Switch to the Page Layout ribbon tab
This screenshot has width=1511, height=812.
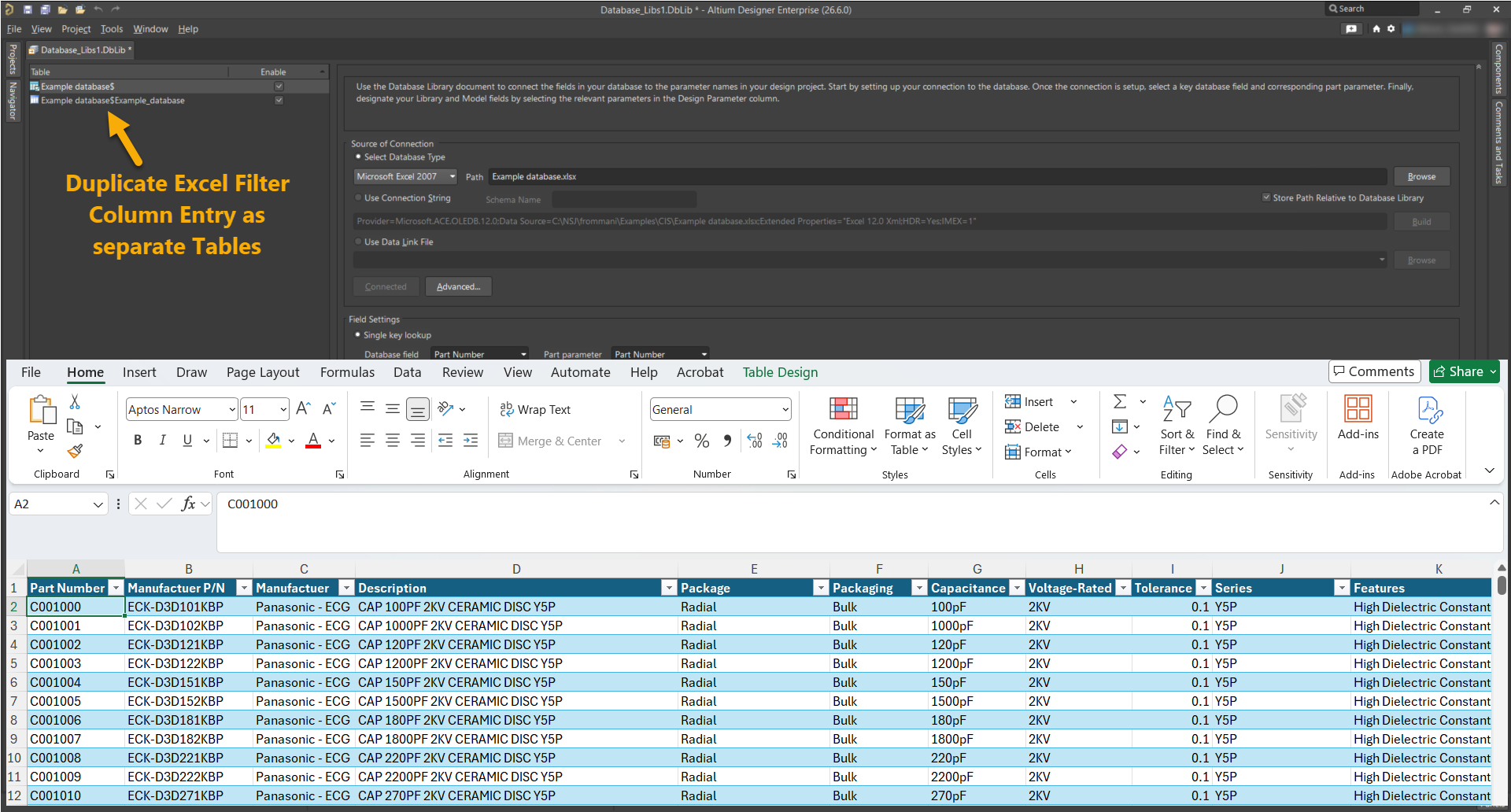coord(263,372)
